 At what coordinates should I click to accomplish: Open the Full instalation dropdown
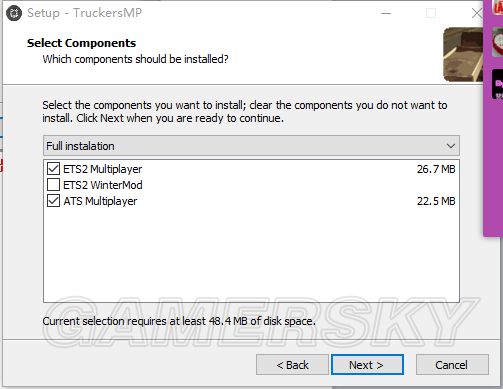pyautogui.click(x=251, y=146)
